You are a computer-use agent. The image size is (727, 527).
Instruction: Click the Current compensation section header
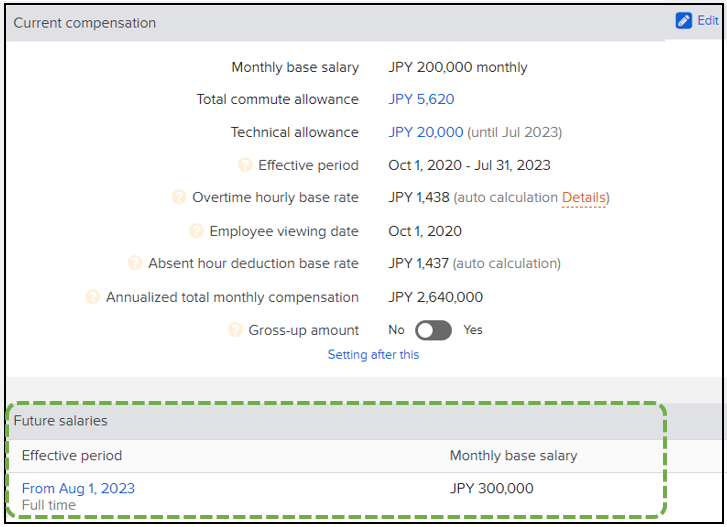click(85, 22)
